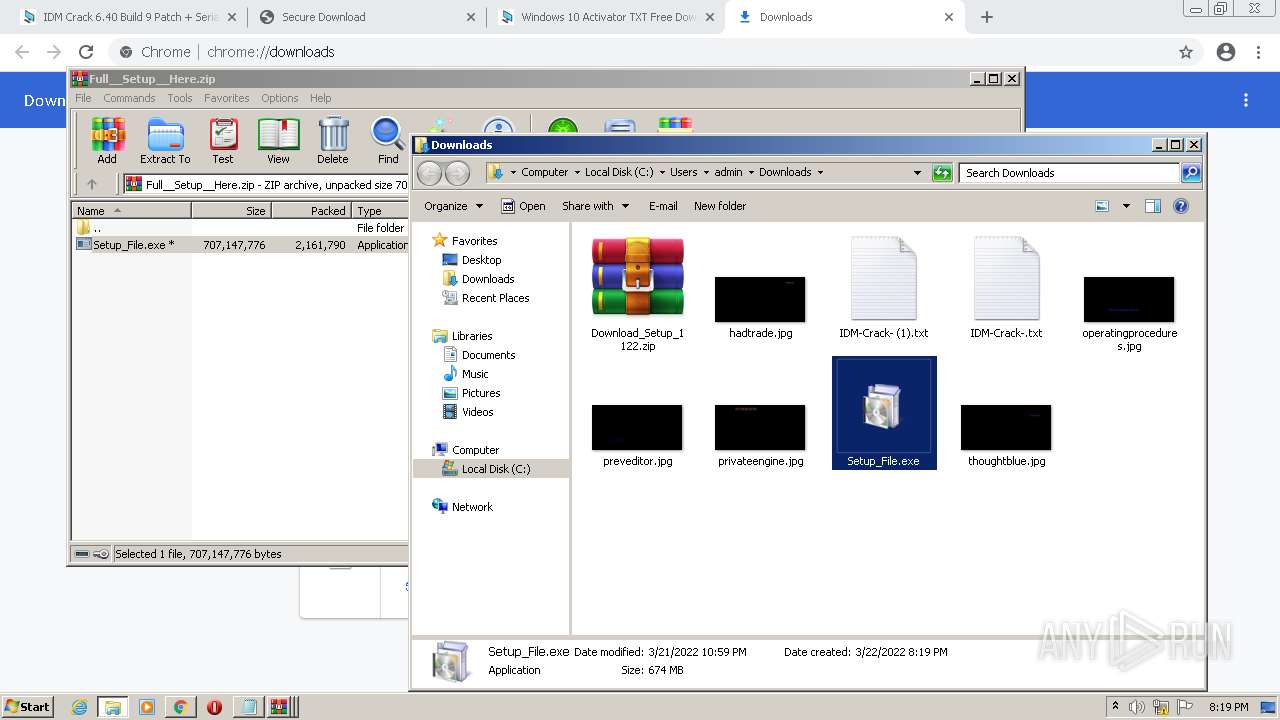Expand view options arrow in Explorer
Screen dimensions: 1280x720
[x=1126, y=206]
